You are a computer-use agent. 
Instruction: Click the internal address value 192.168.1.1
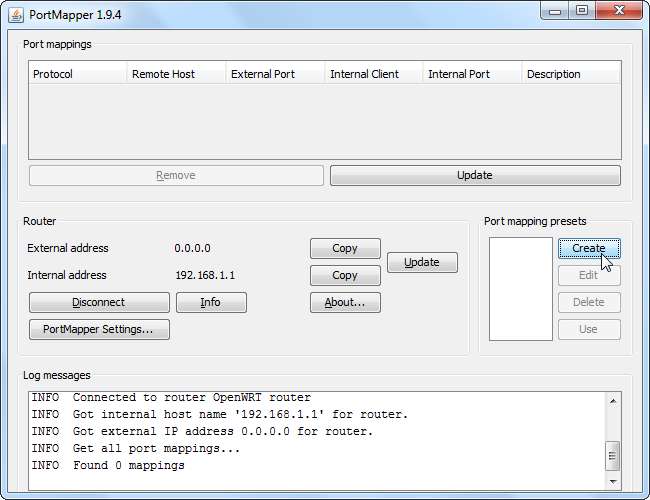click(x=205, y=275)
